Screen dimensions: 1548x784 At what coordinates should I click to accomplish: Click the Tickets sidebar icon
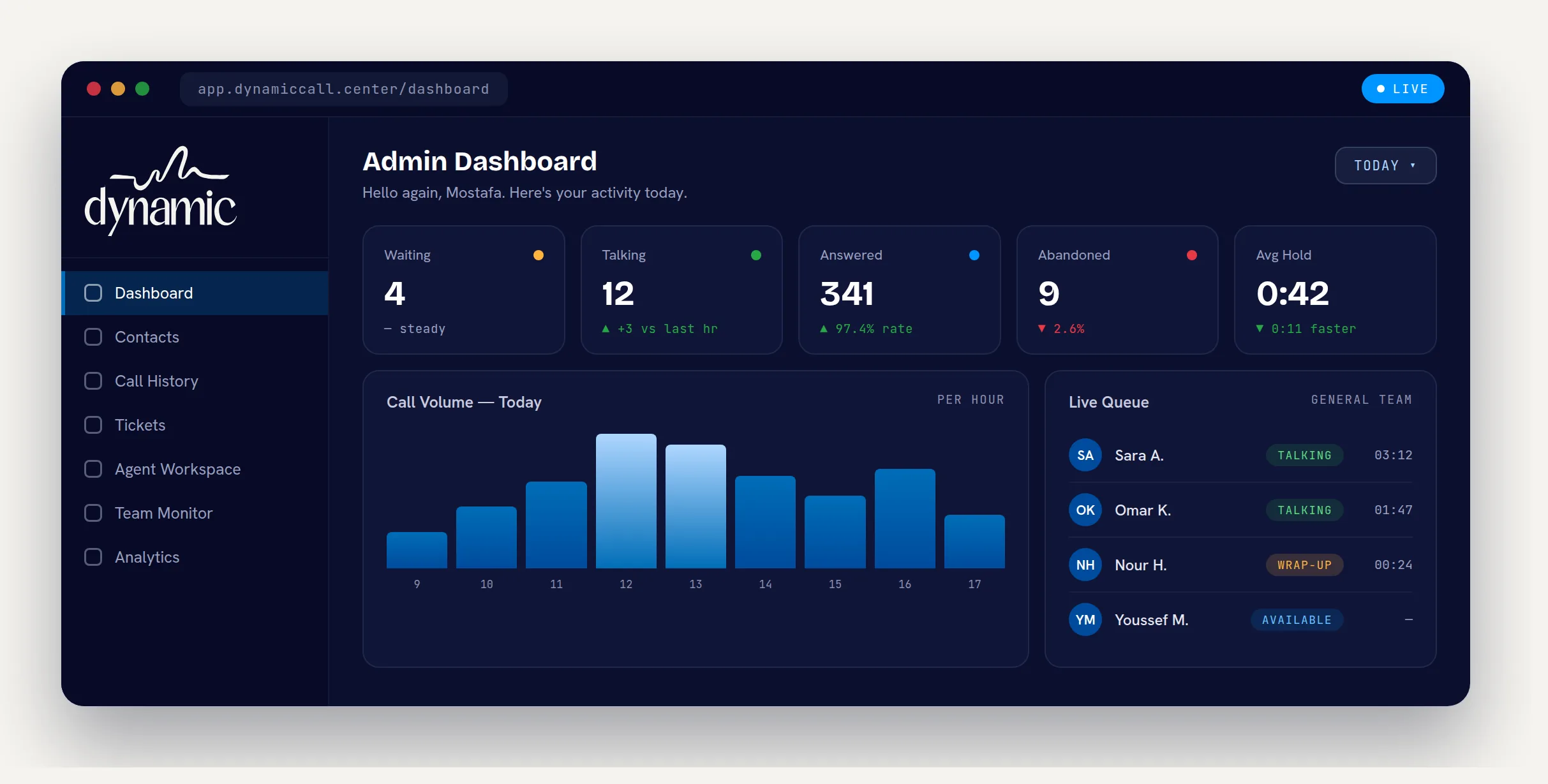pos(93,425)
